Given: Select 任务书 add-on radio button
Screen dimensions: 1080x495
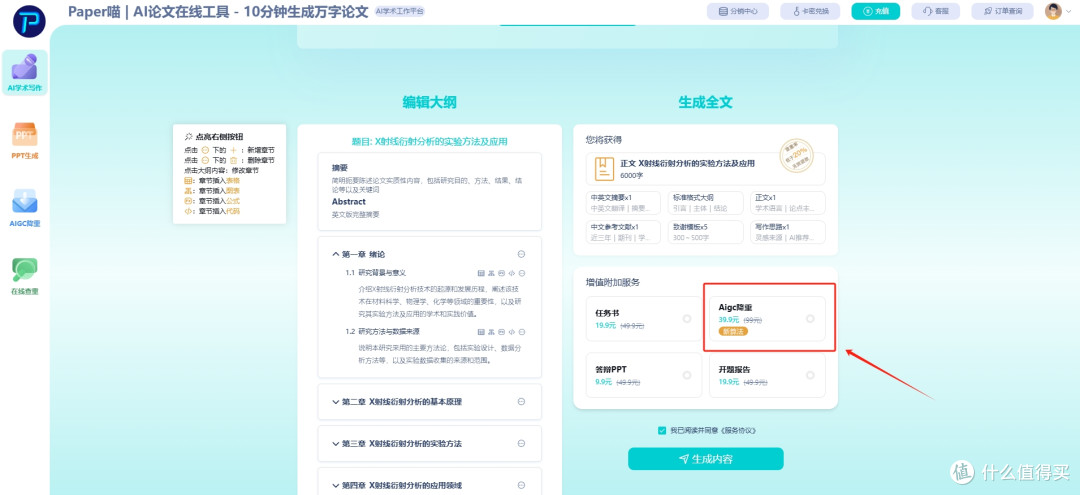Looking at the screenshot, I should (x=687, y=319).
